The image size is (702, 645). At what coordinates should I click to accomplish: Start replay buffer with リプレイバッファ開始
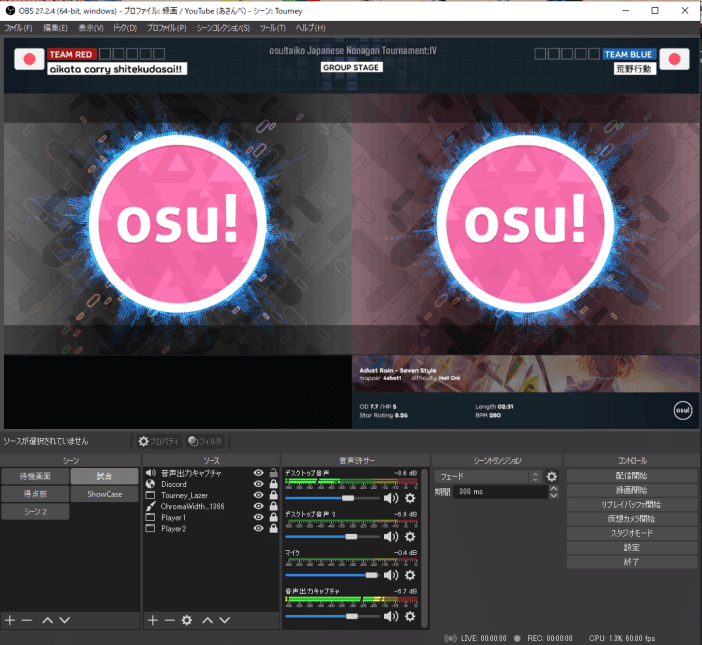click(631, 504)
